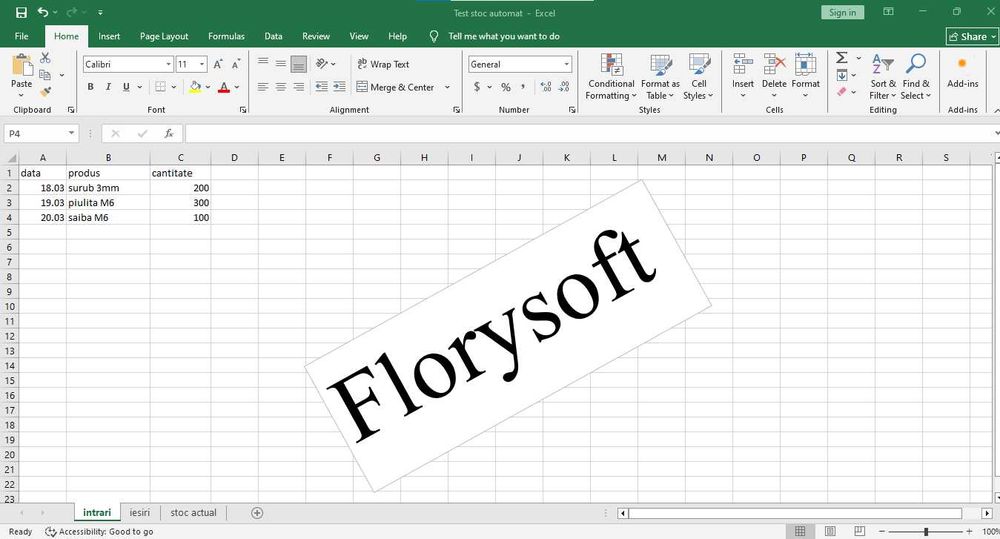Increase font size with the large A icon
This screenshot has width=1000, height=539.
pos(218,64)
